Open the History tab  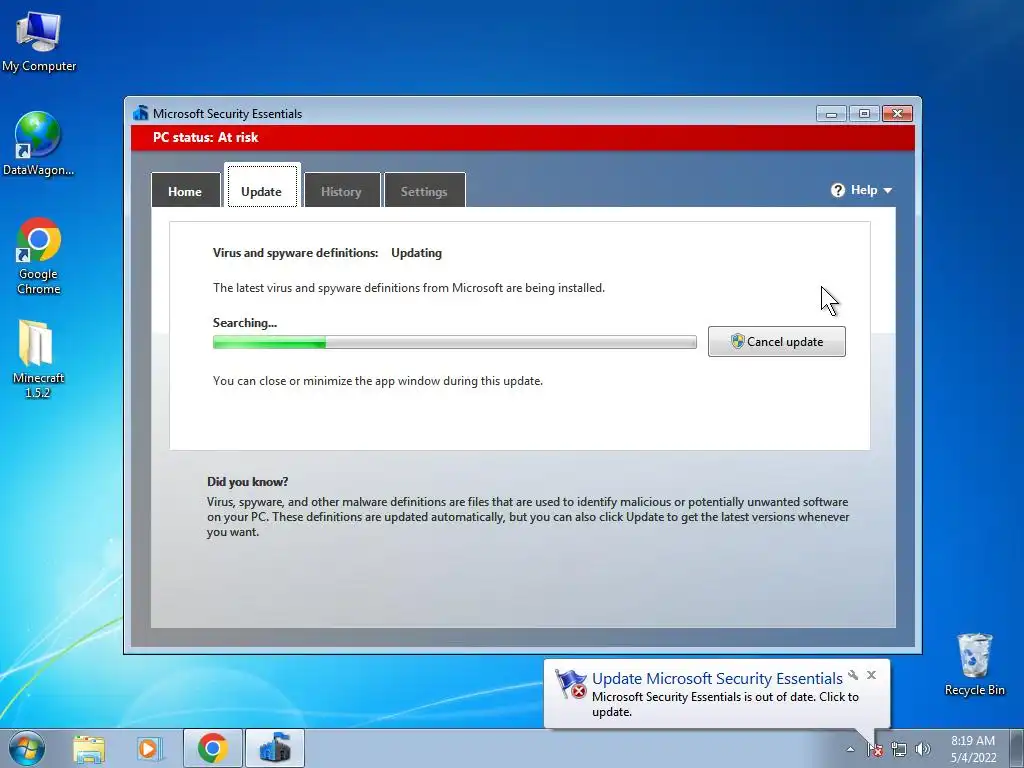coord(342,190)
